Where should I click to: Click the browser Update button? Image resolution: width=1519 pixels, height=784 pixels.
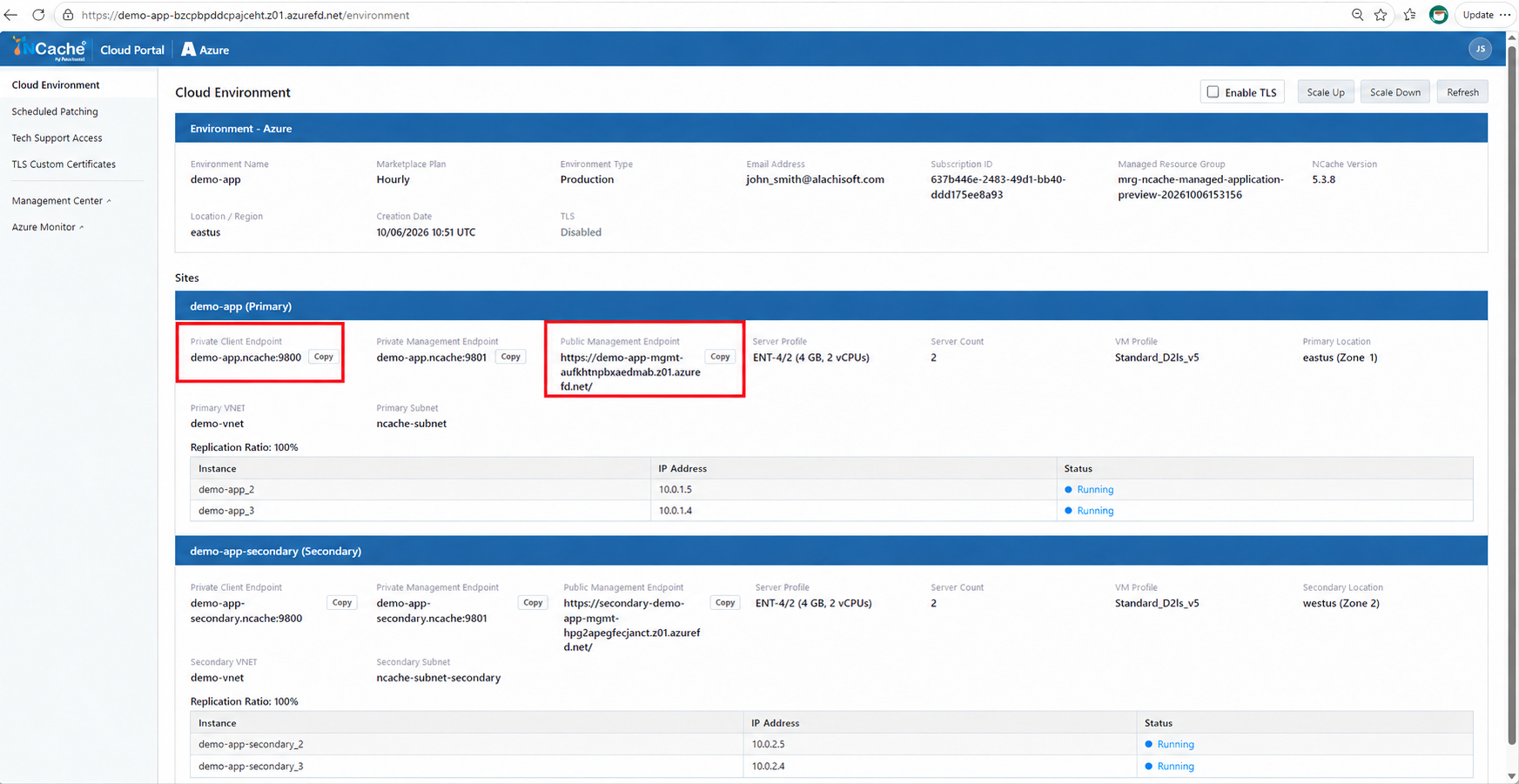[1478, 15]
